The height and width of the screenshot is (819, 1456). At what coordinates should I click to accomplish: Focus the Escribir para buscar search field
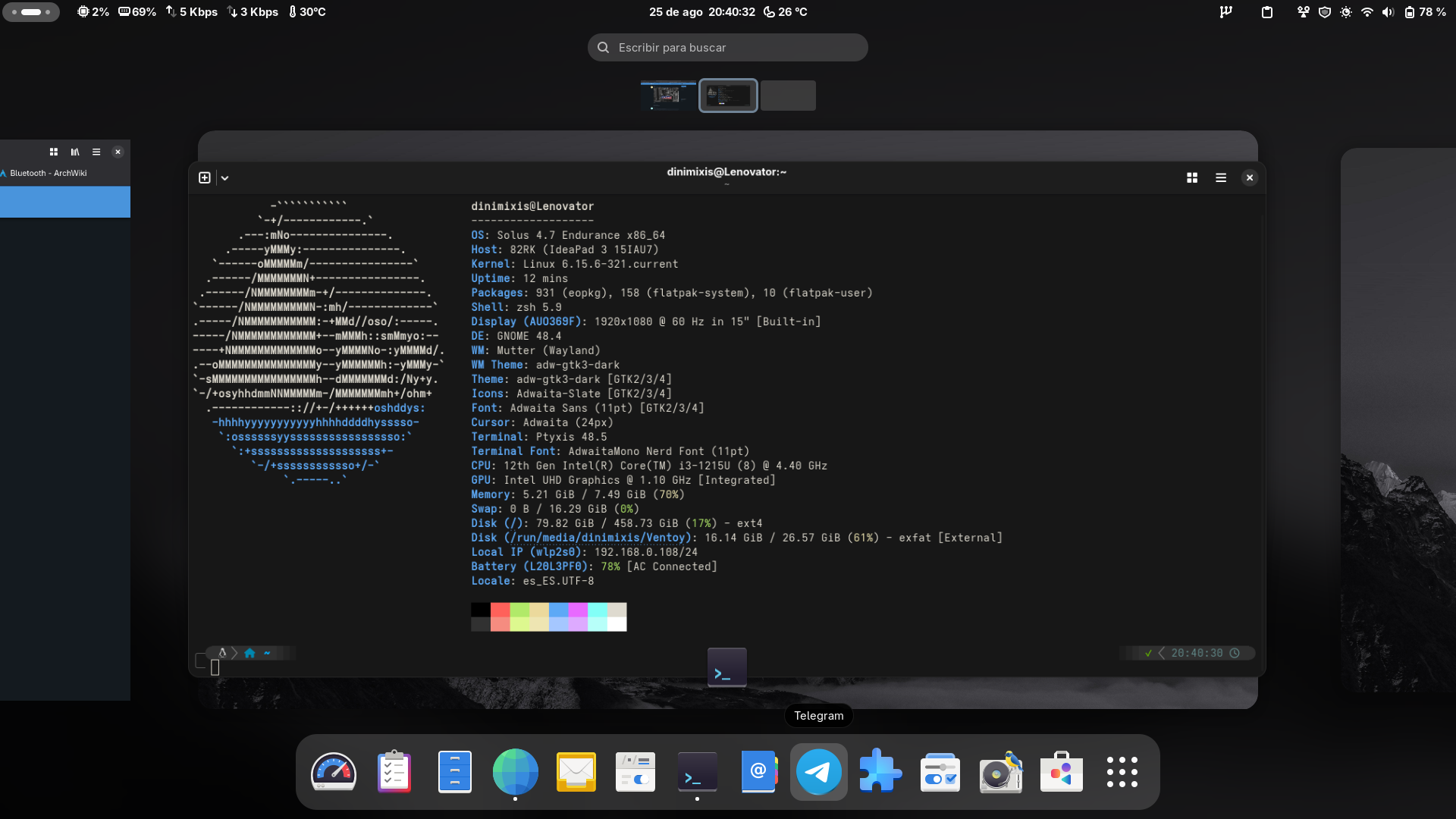pos(728,47)
